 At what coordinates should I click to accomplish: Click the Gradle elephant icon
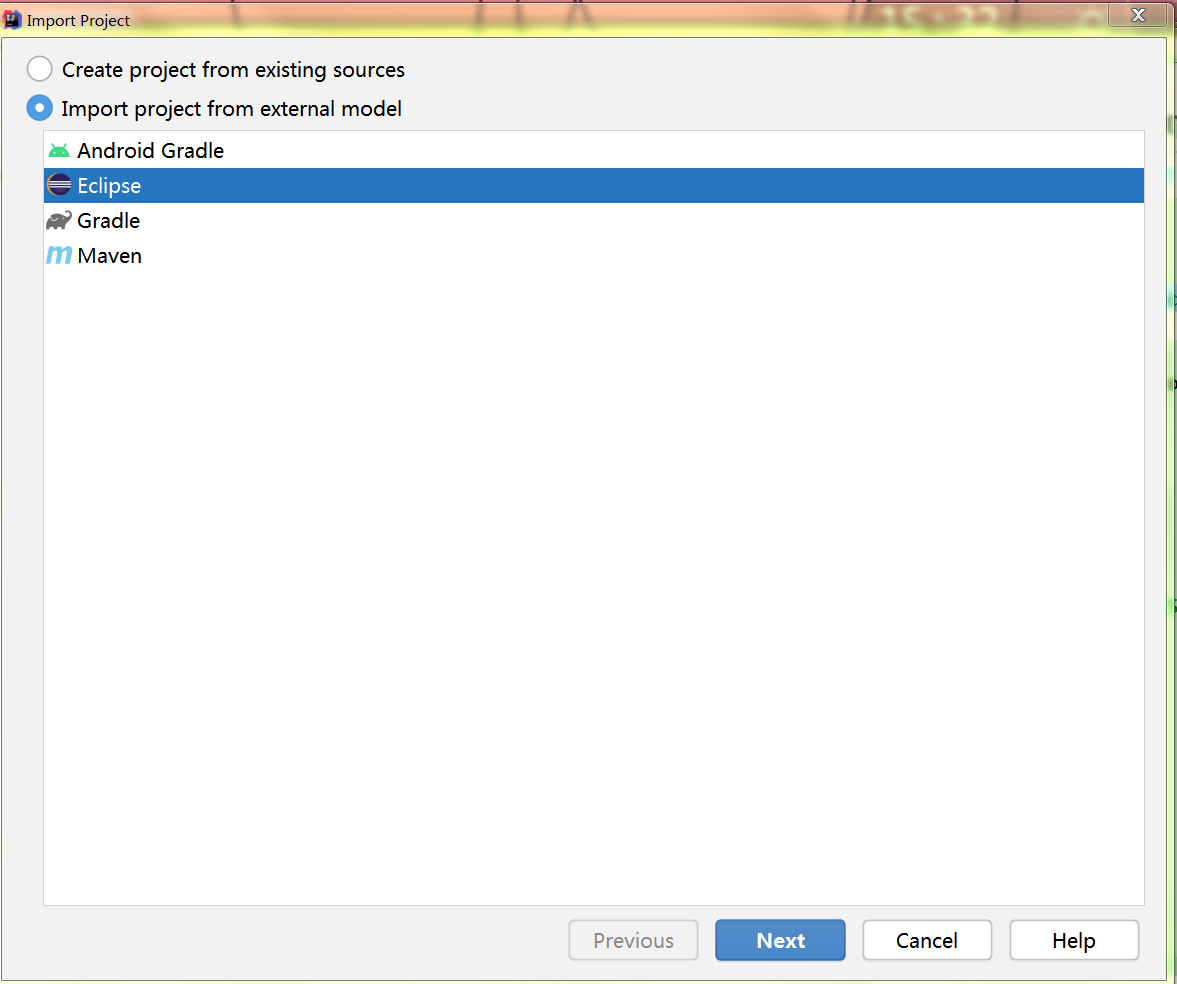click(57, 220)
